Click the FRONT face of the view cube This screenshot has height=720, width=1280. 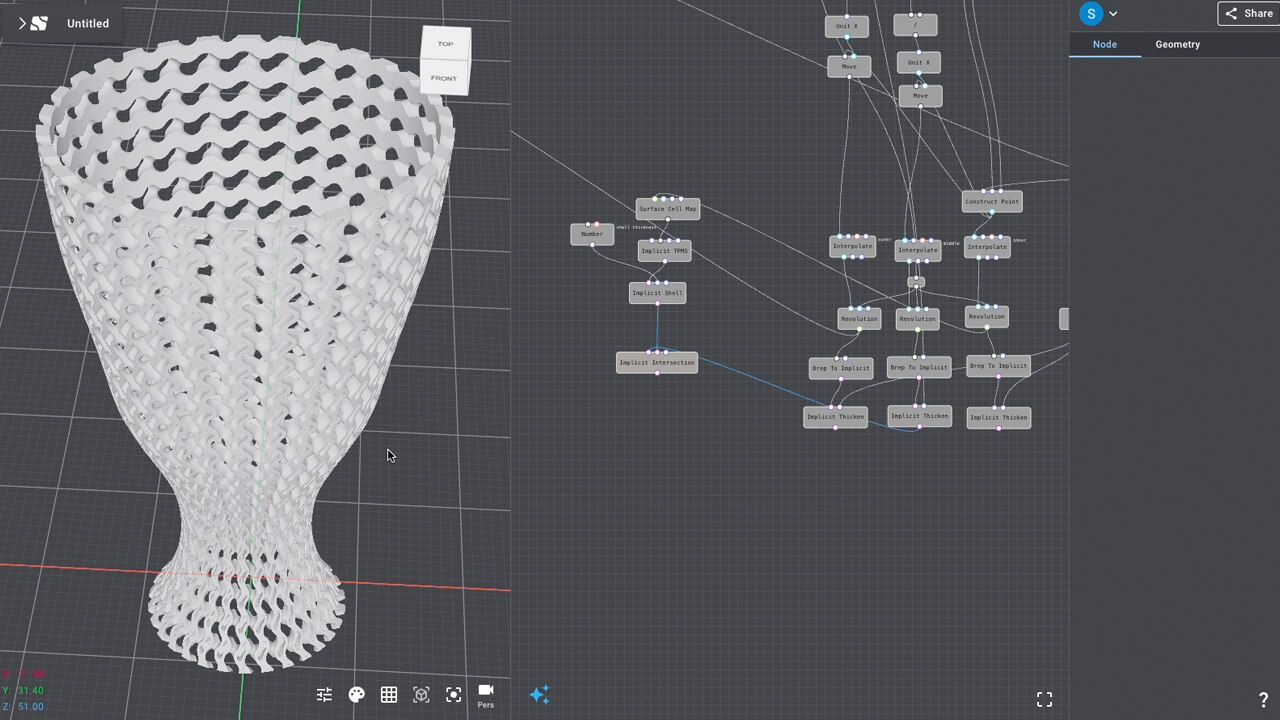point(444,78)
